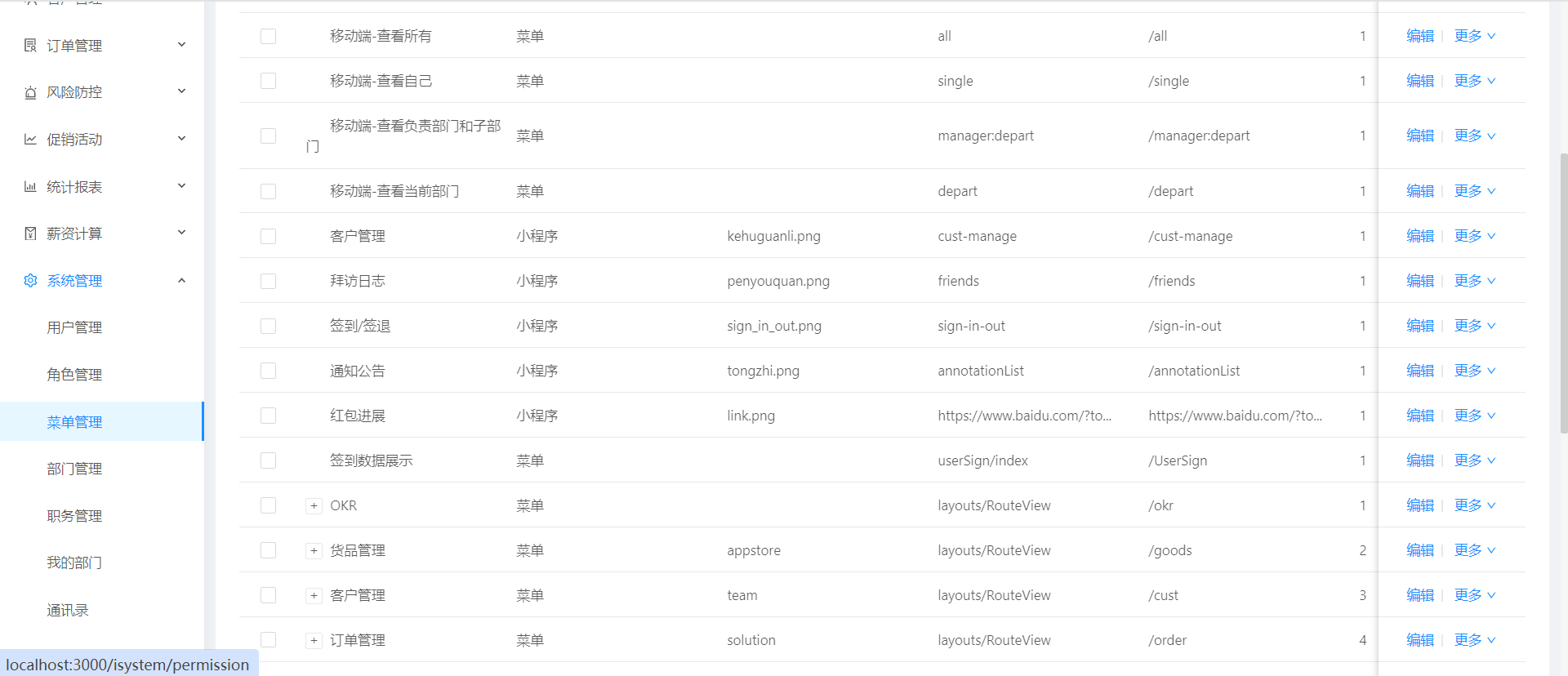Image resolution: width=1568 pixels, height=676 pixels.
Task: Collapse 系统管理 sidebar chevron
Action: (182, 280)
